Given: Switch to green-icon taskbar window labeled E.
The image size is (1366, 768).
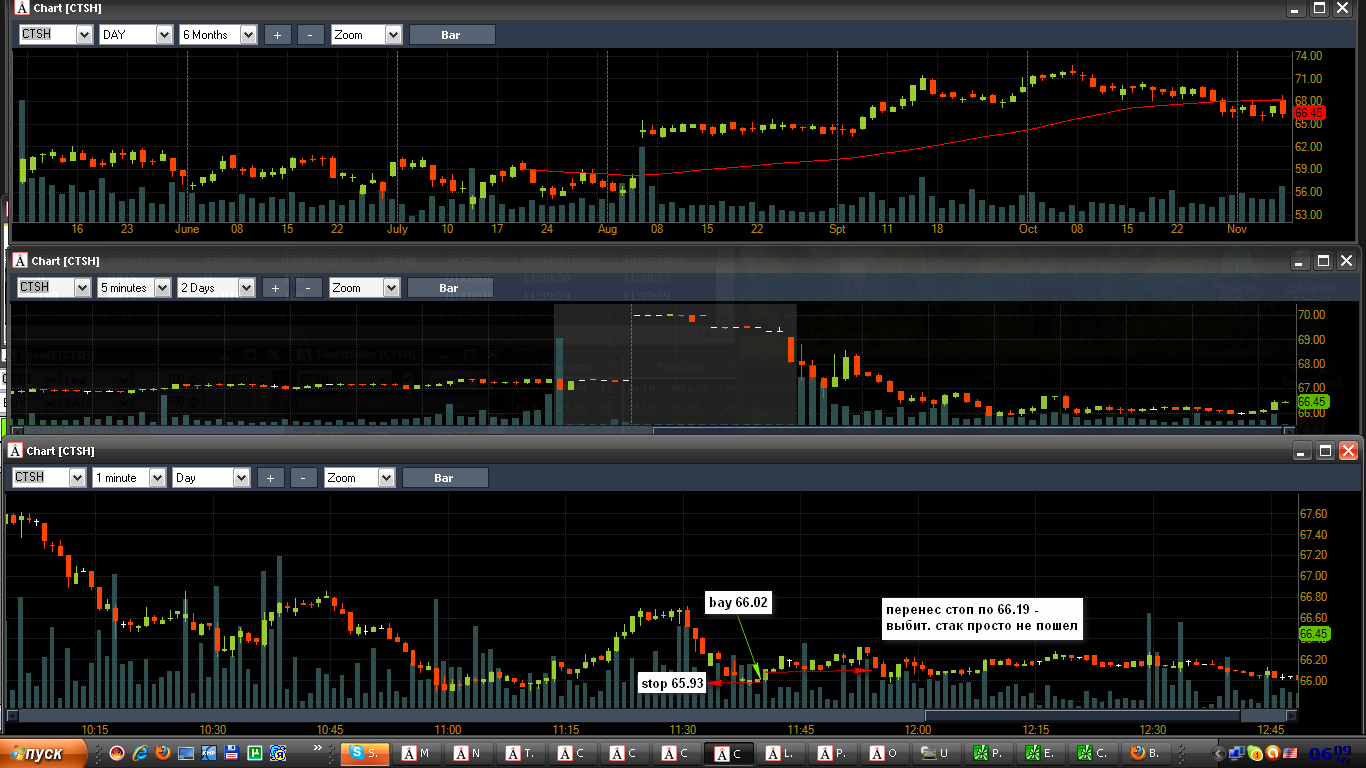Looking at the screenshot, I should 1041,753.
